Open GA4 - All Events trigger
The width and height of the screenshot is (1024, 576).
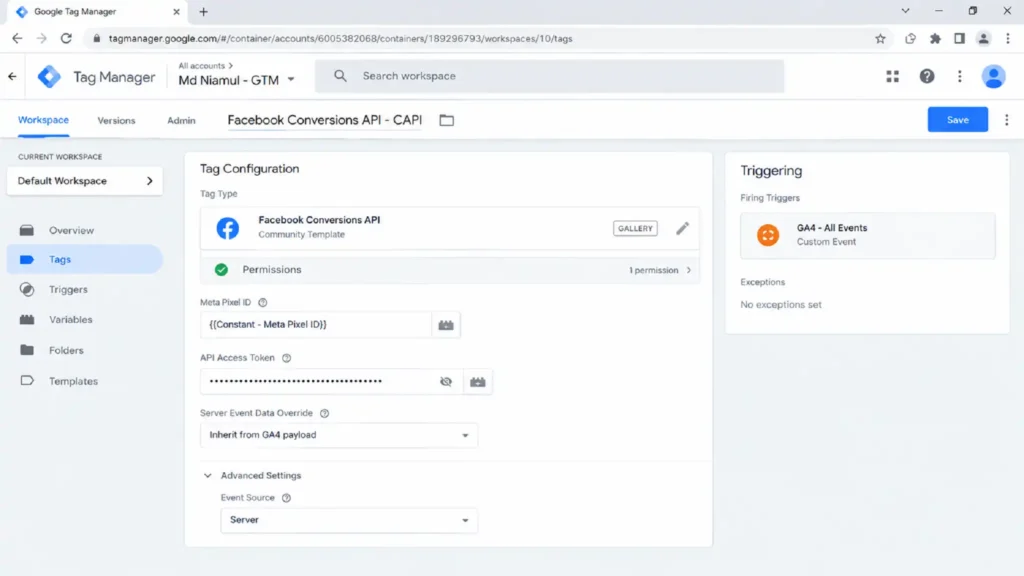(868, 235)
